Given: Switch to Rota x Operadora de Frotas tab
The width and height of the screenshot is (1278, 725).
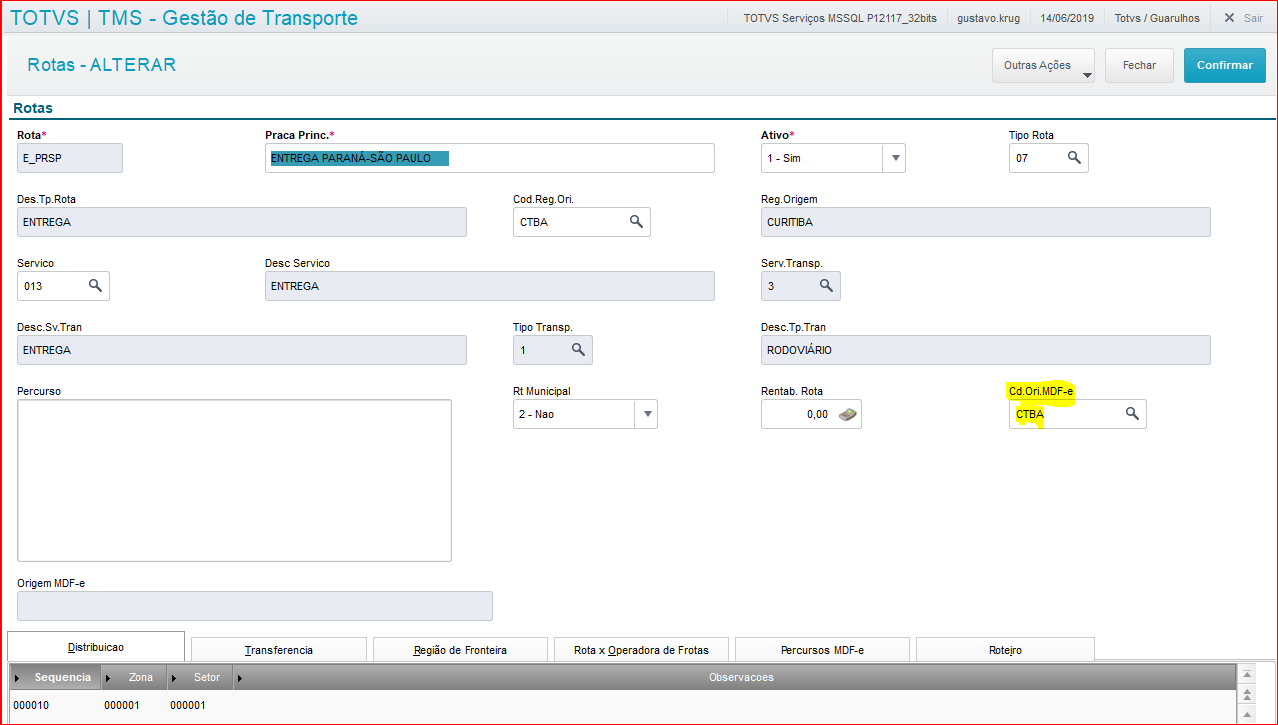Looking at the screenshot, I should pyautogui.click(x=641, y=650).
